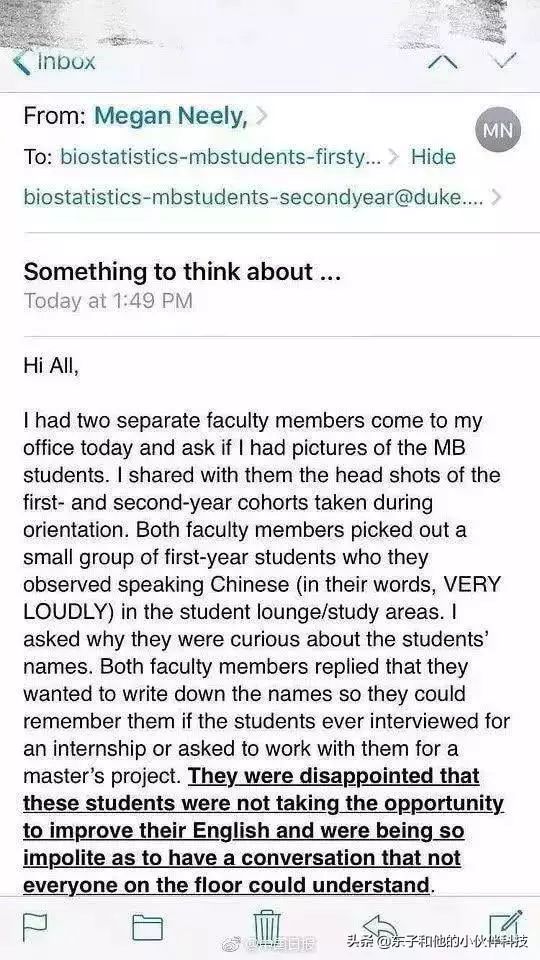
Task: Hide the recipient details
Action: (433, 157)
